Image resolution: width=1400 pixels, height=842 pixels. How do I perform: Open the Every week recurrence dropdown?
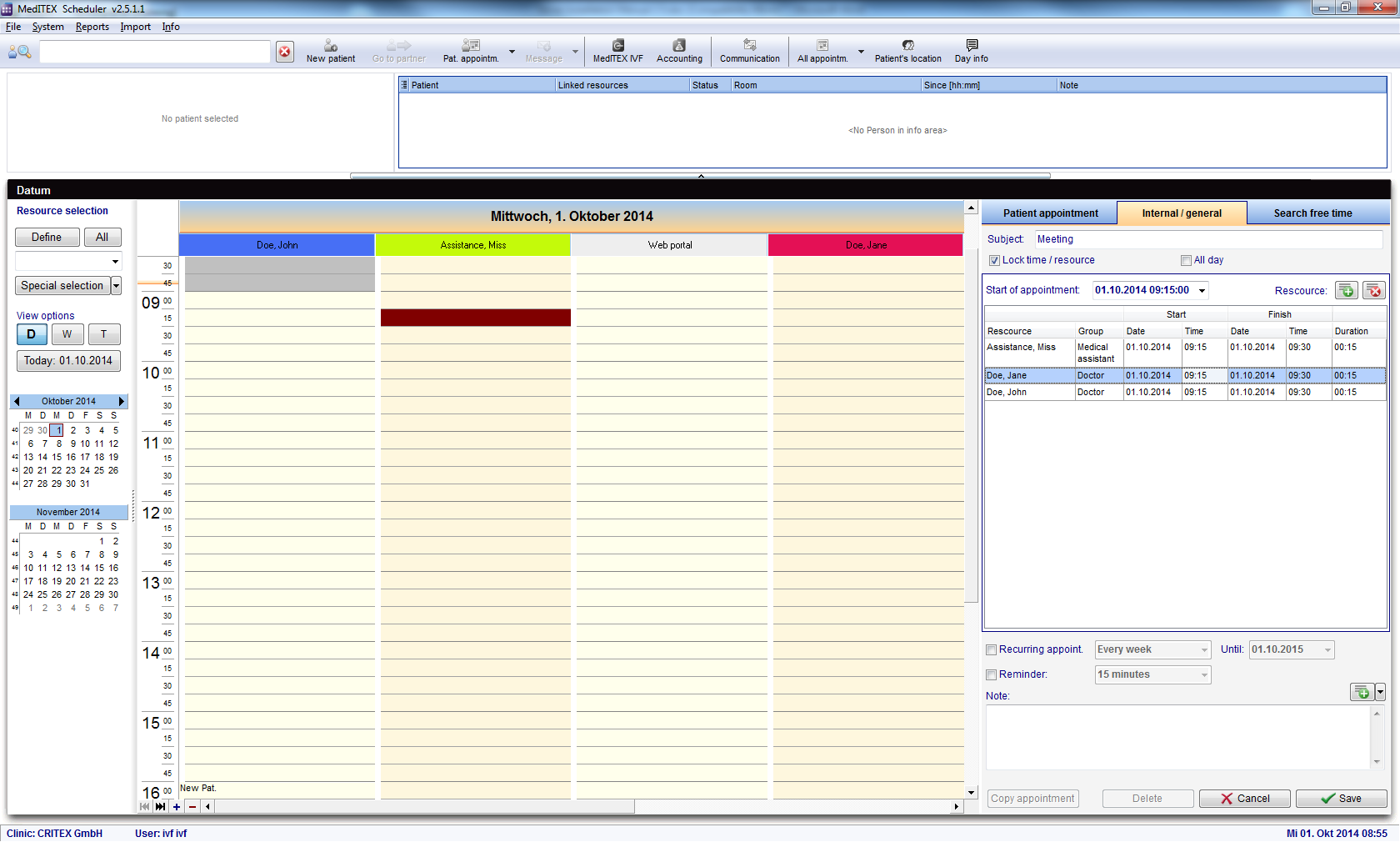coord(1204,649)
